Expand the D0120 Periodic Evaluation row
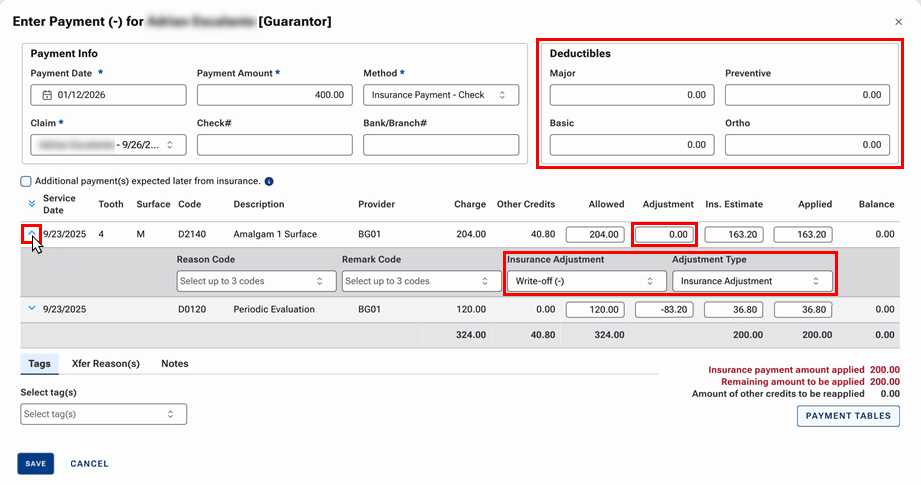The image size is (921, 485). click(32, 309)
